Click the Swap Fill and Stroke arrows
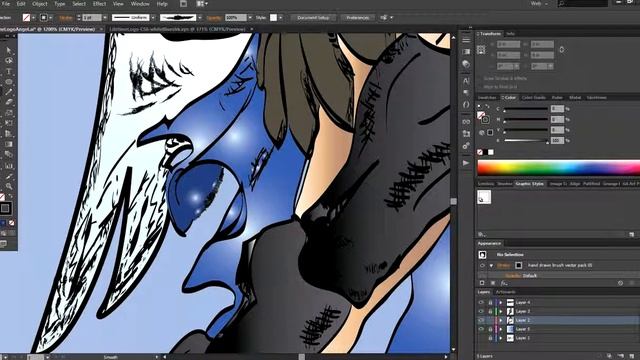 click(487, 106)
